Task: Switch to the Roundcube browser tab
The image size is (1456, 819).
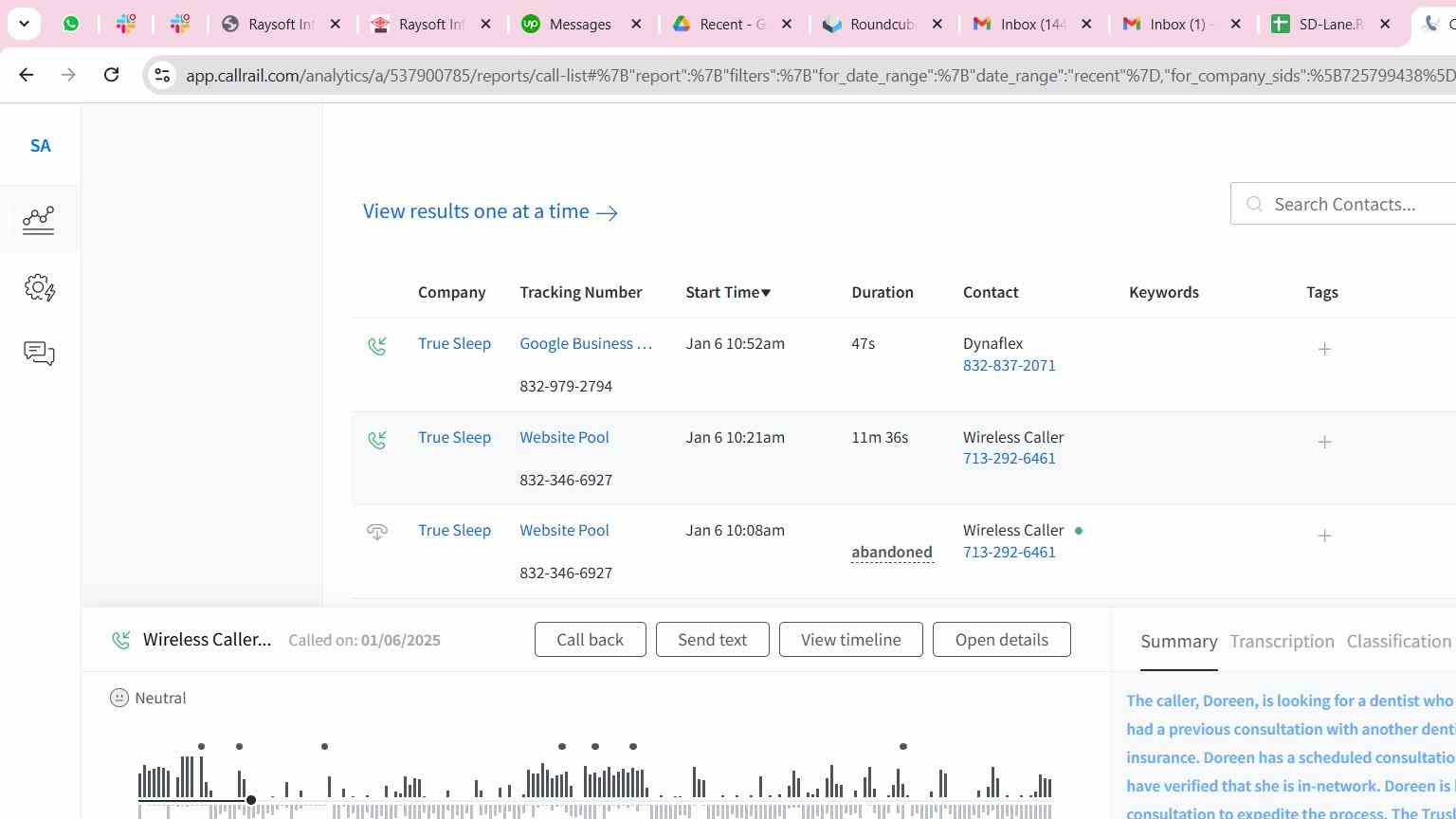Action: click(x=883, y=24)
